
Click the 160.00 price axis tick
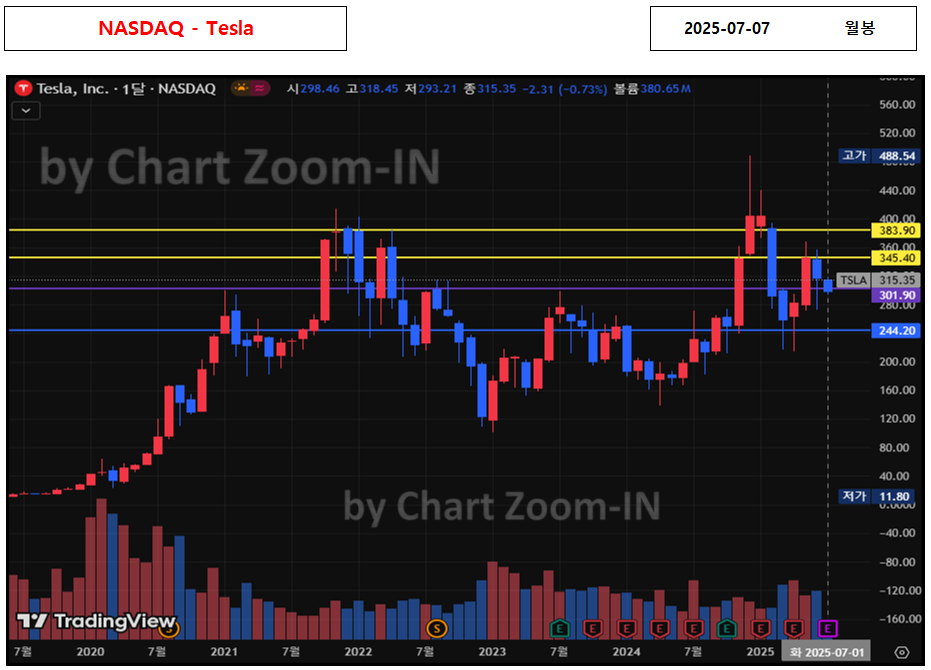tap(897, 390)
